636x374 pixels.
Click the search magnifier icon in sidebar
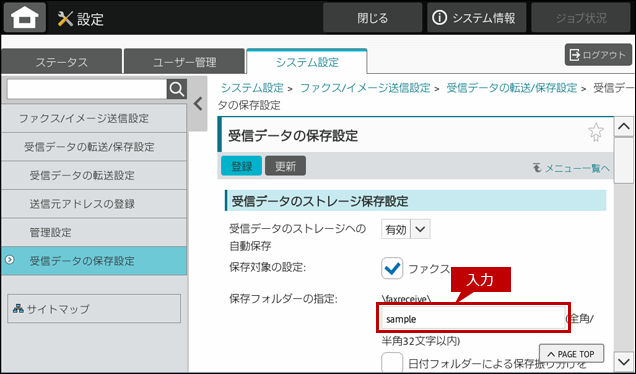pos(177,89)
